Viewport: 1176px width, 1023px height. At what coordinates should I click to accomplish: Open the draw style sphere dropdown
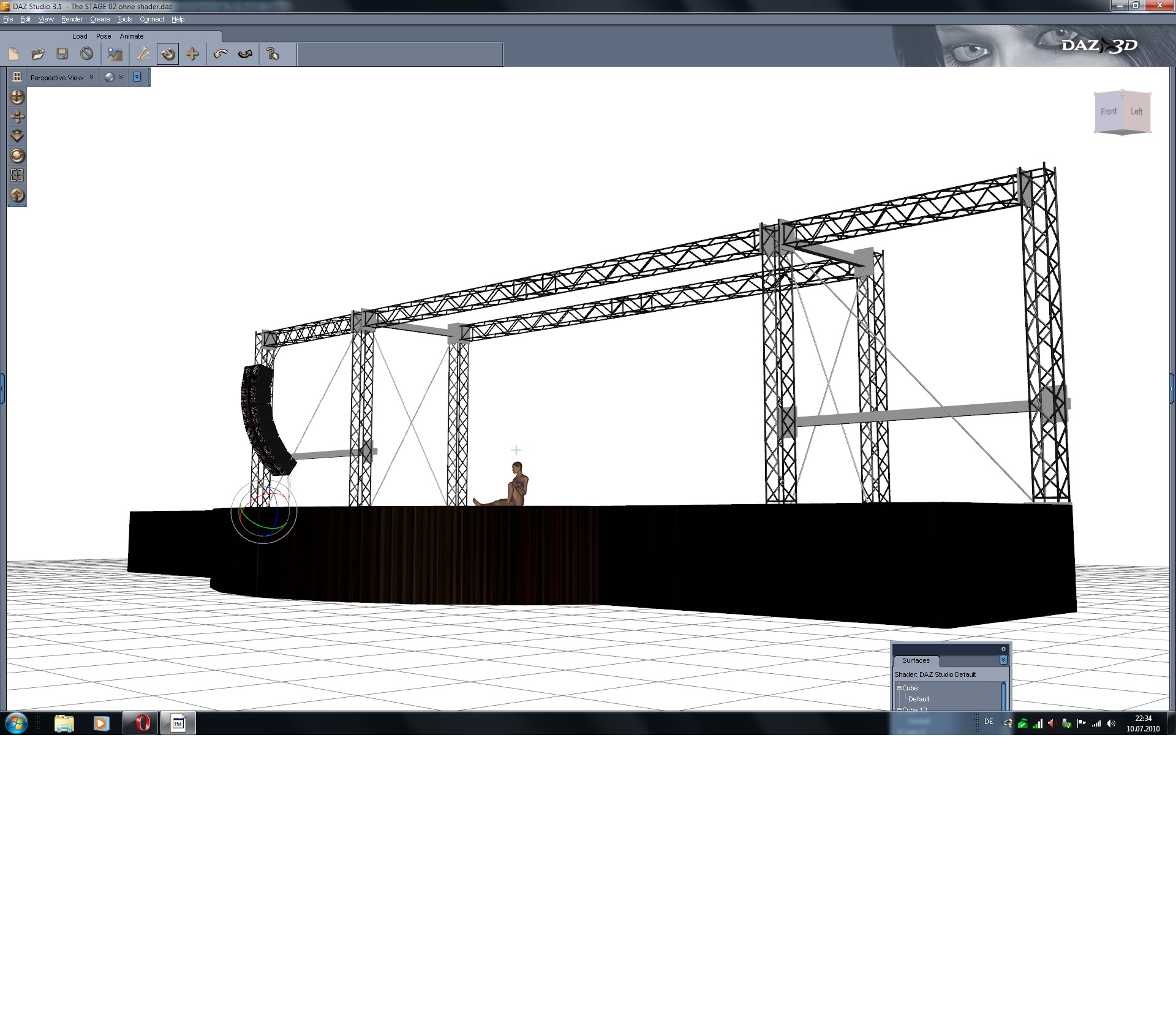114,77
